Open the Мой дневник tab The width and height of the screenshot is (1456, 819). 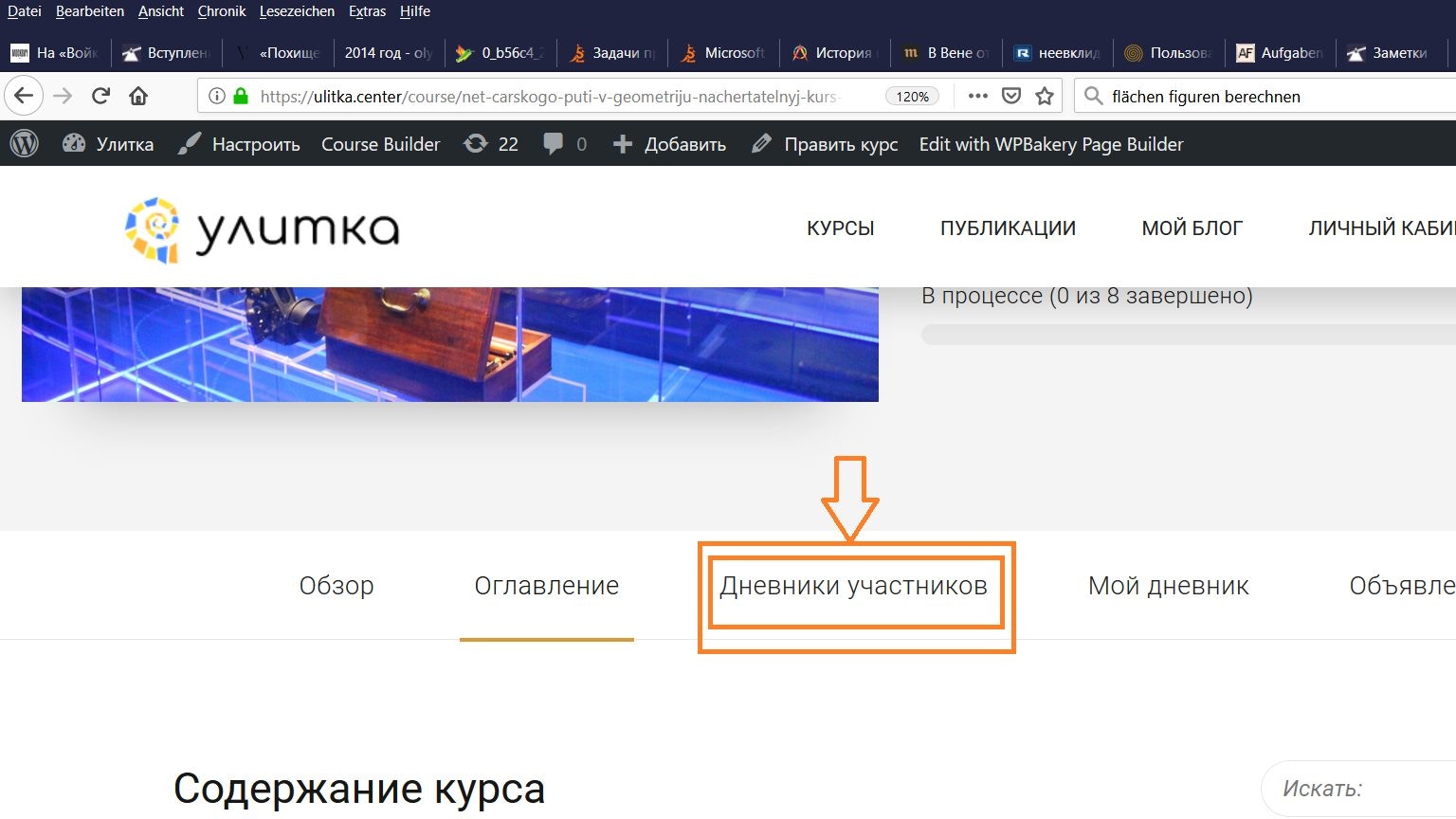[1168, 586]
